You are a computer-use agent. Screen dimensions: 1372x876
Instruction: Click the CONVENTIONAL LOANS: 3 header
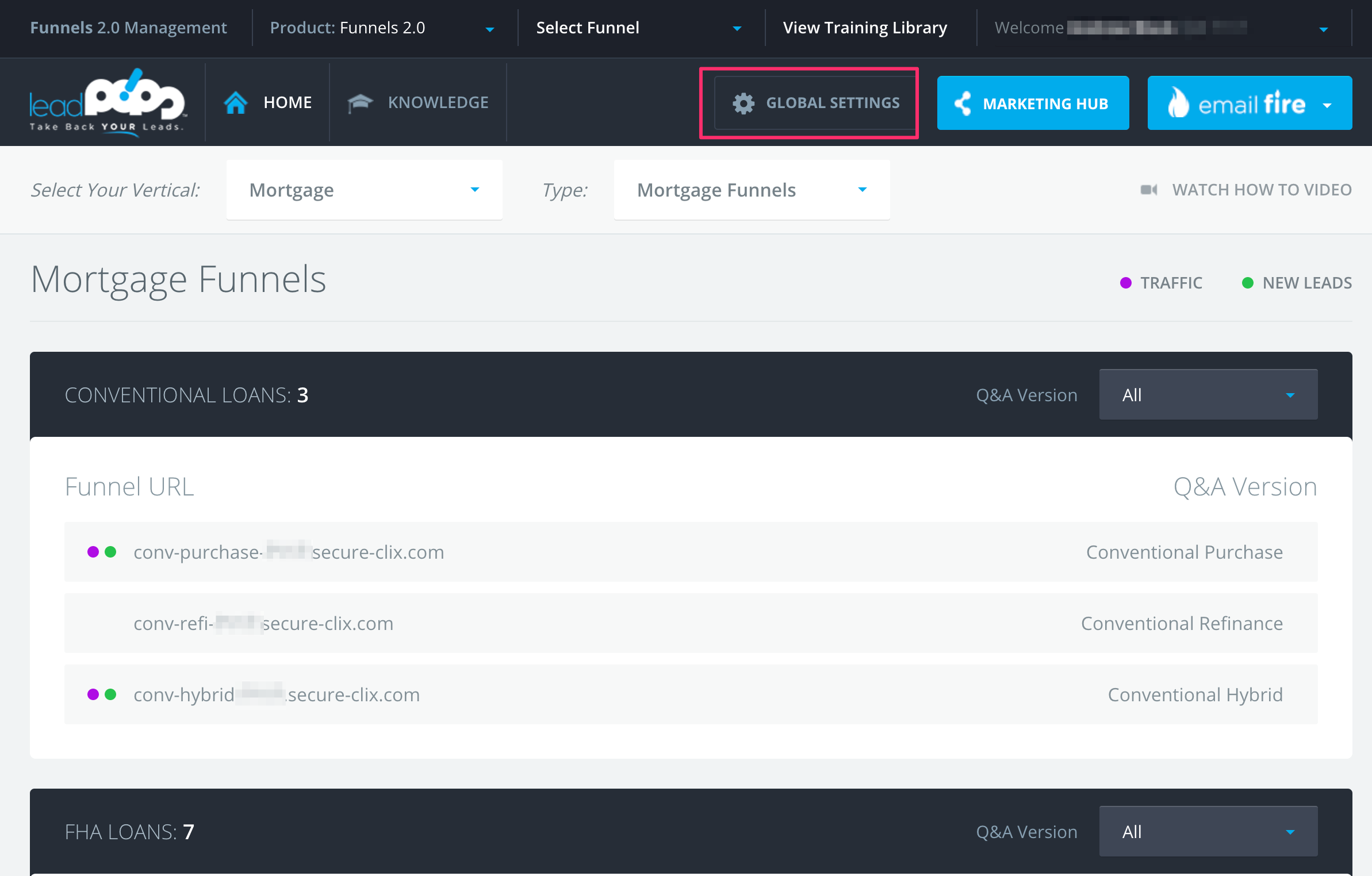(186, 395)
